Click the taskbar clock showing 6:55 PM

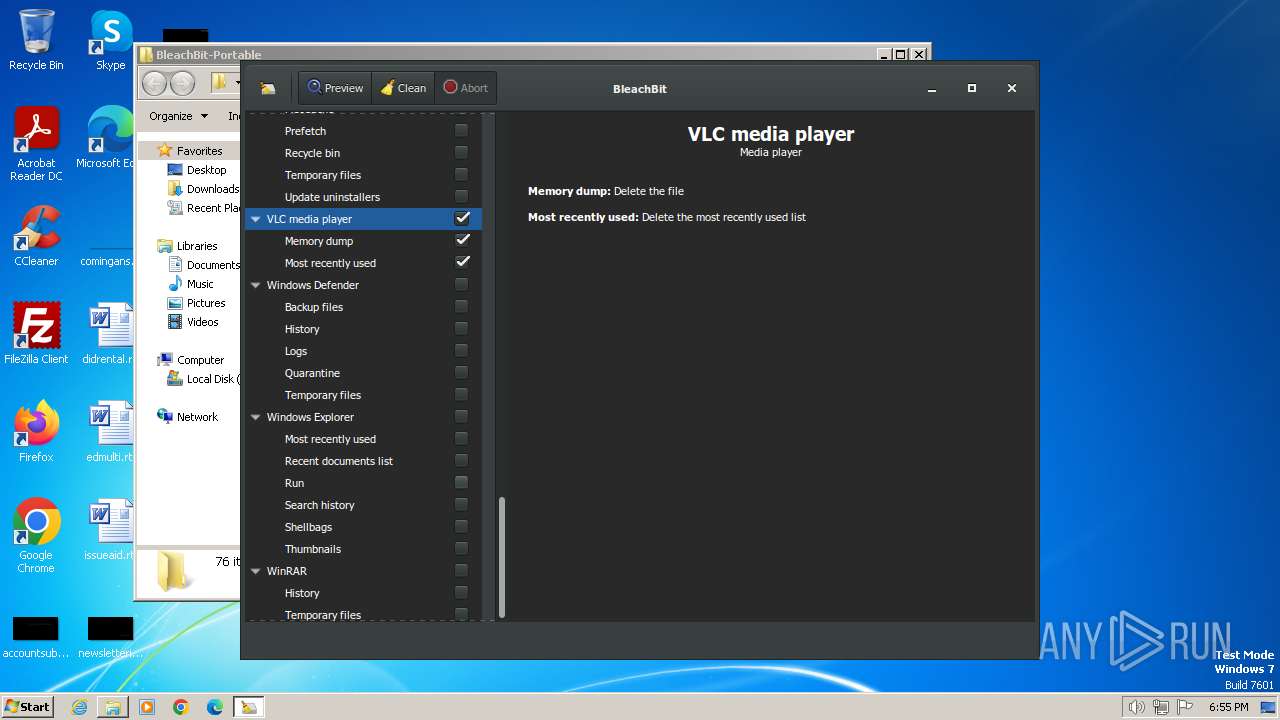(x=1228, y=707)
